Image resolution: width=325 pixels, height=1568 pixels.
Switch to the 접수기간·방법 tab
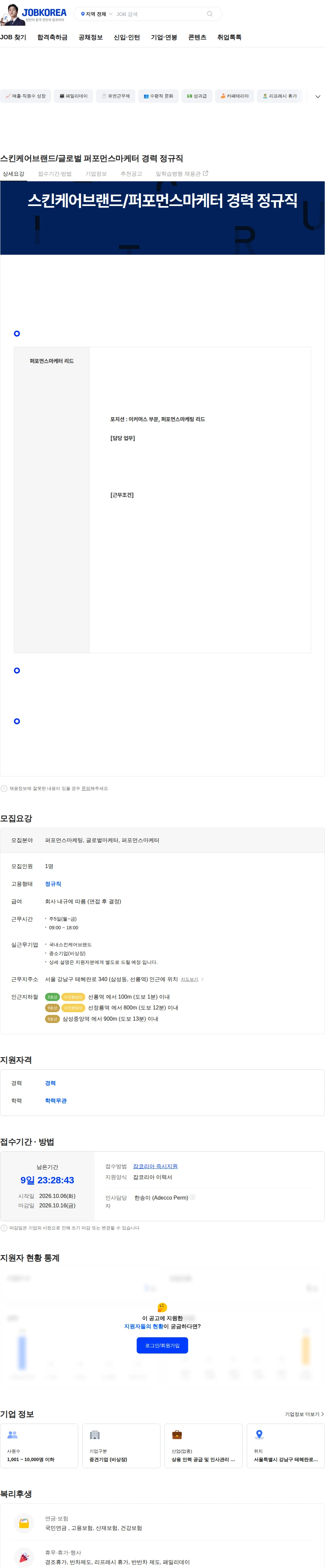pyautogui.click(x=55, y=174)
